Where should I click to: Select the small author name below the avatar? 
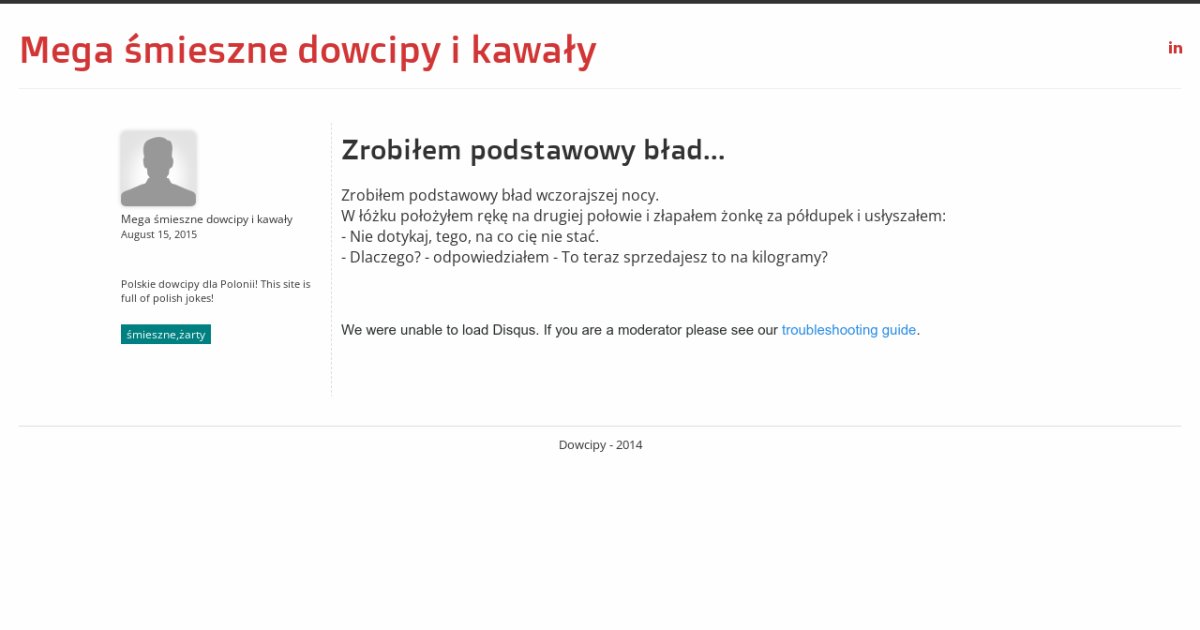pyautogui.click(x=206, y=219)
